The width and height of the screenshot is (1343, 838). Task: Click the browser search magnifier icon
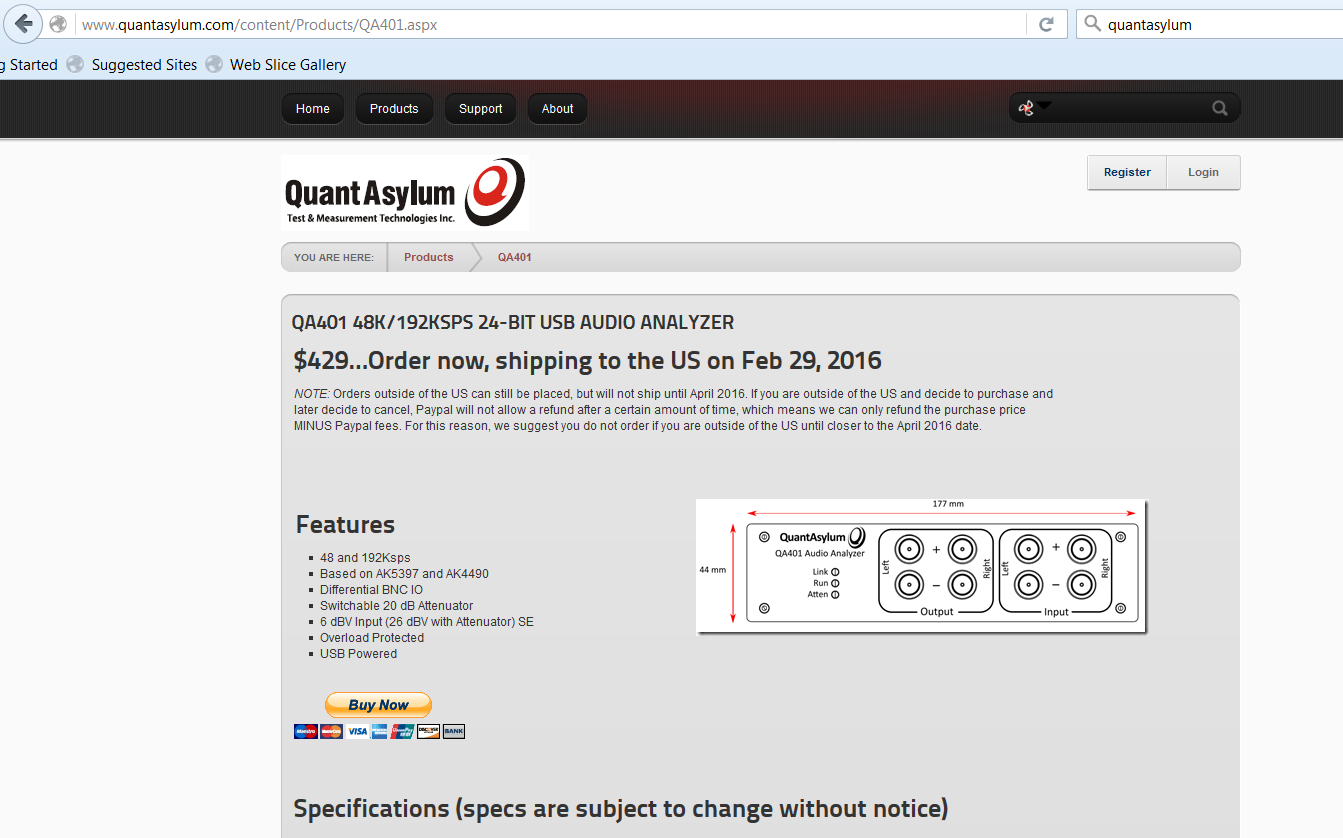tap(1092, 24)
